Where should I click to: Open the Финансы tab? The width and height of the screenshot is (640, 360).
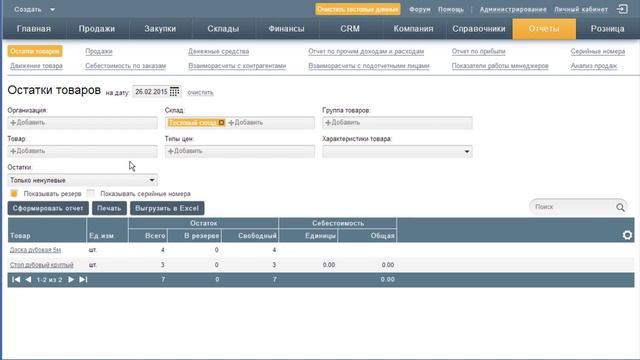tap(286, 29)
